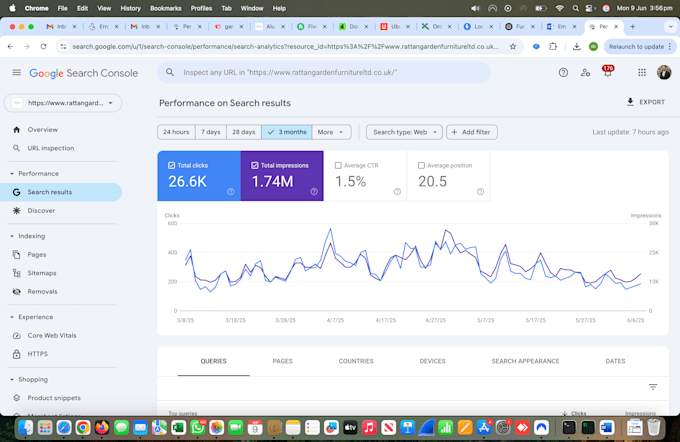680x442 pixels.
Task: Bookmark page with the star icon
Action: tap(513, 46)
